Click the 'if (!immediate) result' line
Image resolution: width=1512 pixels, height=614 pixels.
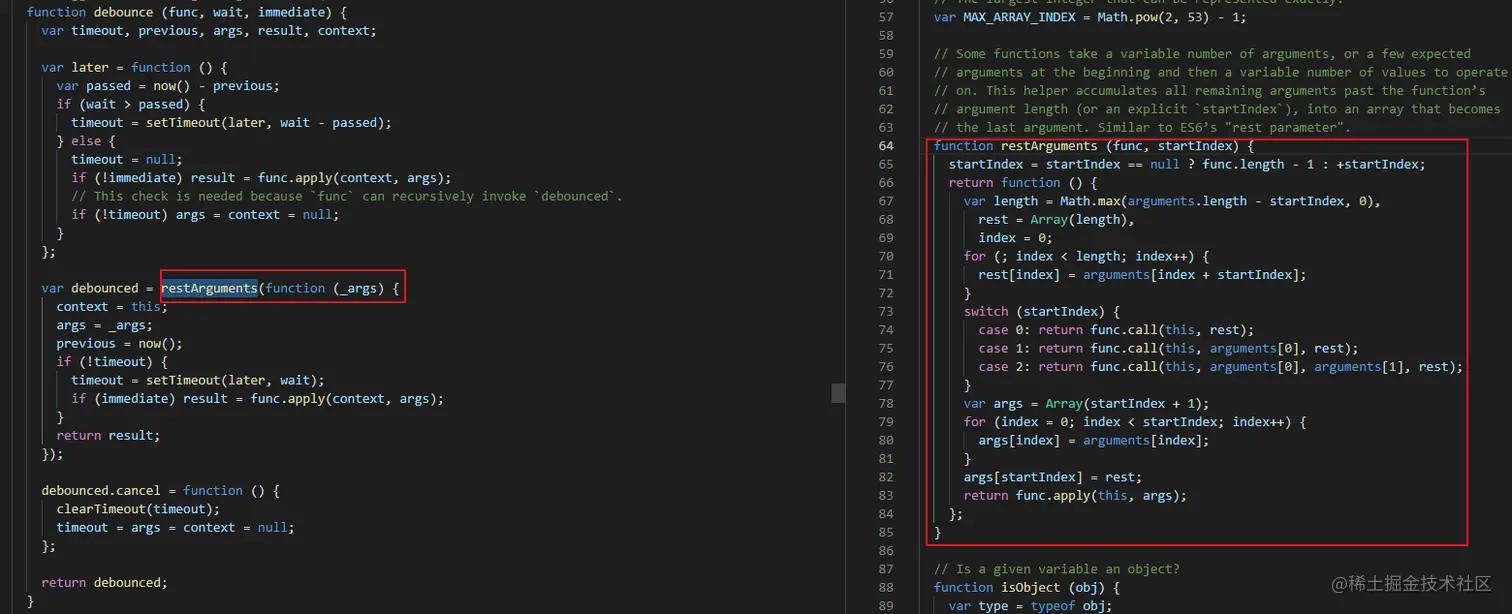coord(261,178)
